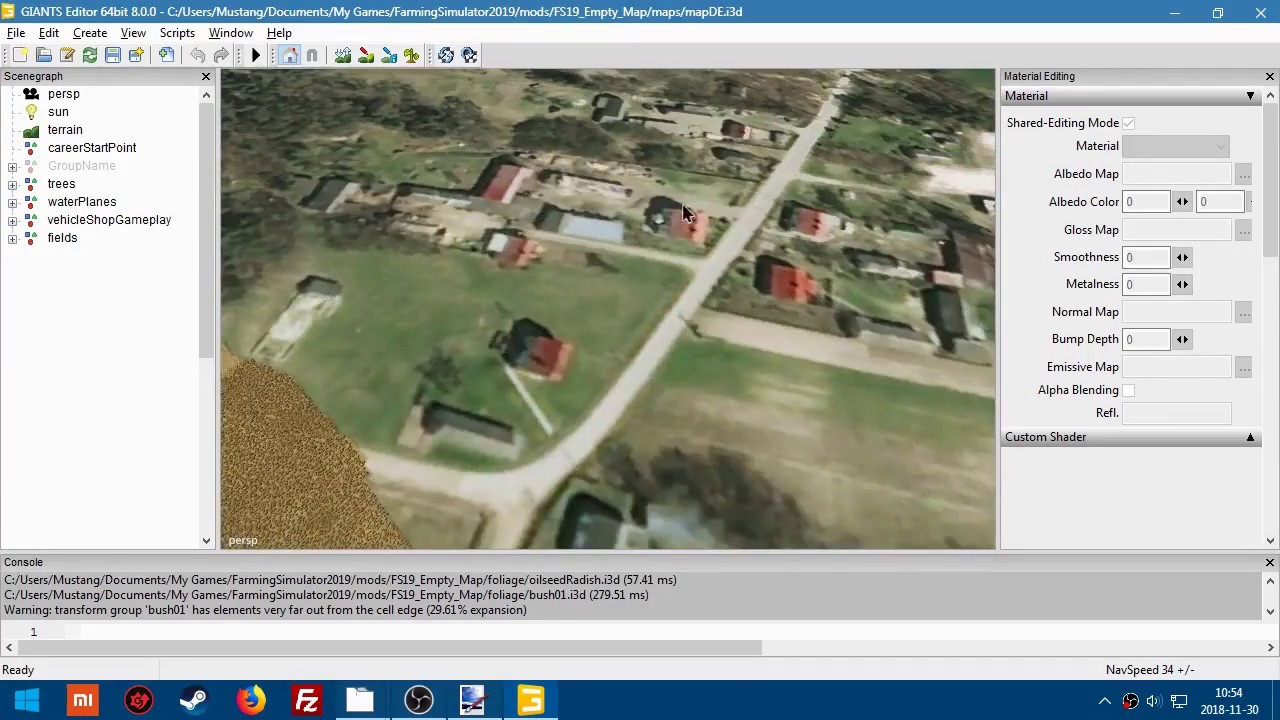
Task: Click the Refl. input field
Action: pos(1176,413)
